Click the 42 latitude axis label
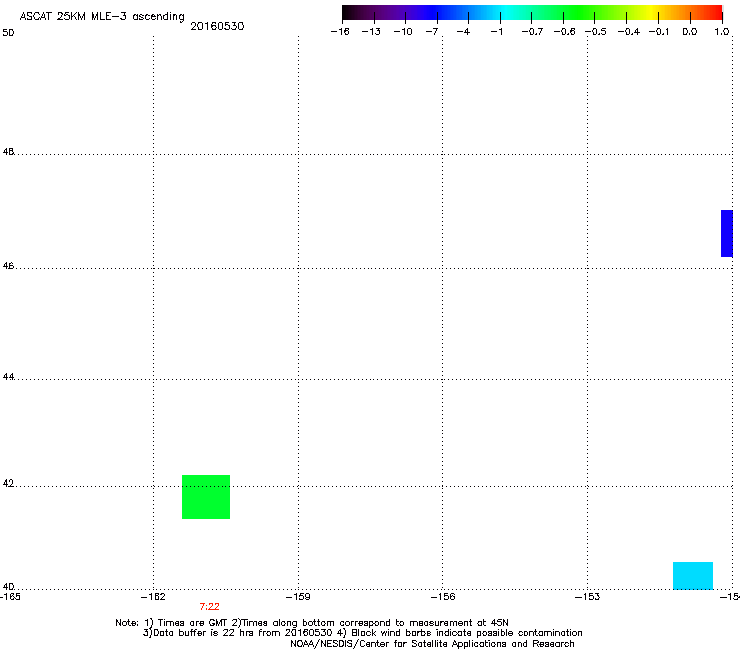The width and height of the screenshot is (740, 650). click(x=8, y=484)
